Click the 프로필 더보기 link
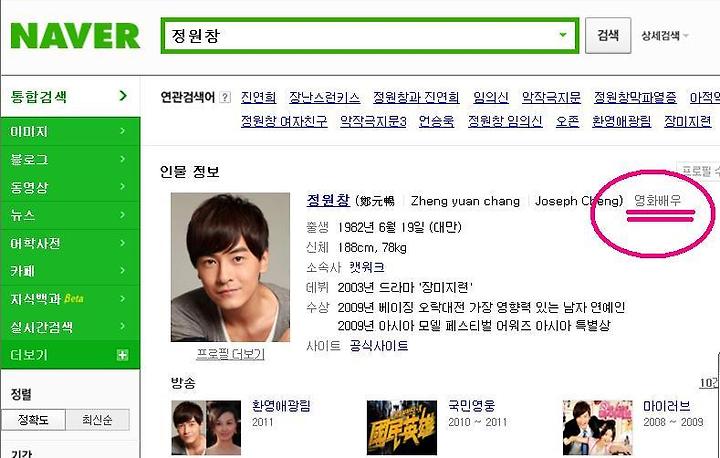Image resolution: width=720 pixels, height=458 pixels. pyautogui.click(x=231, y=354)
